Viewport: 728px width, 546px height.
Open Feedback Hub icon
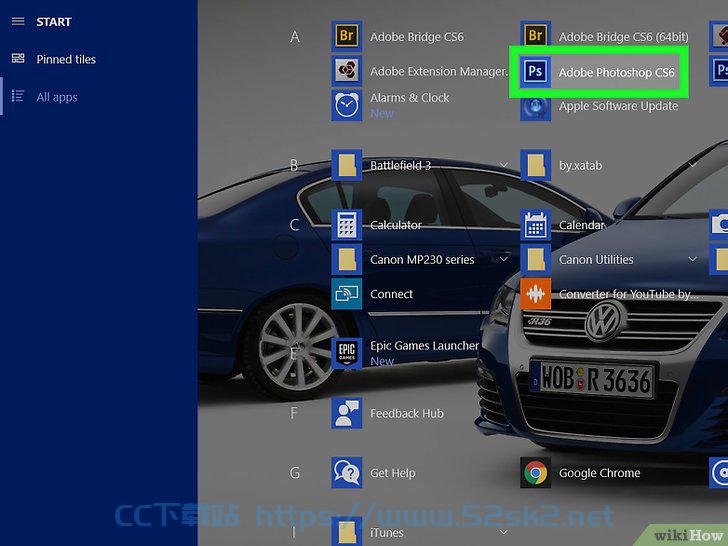(x=347, y=413)
